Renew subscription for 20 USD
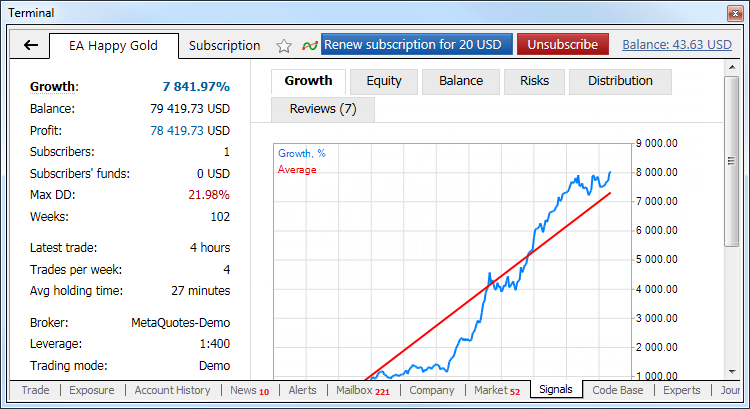The image size is (750, 409). point(417,44)
